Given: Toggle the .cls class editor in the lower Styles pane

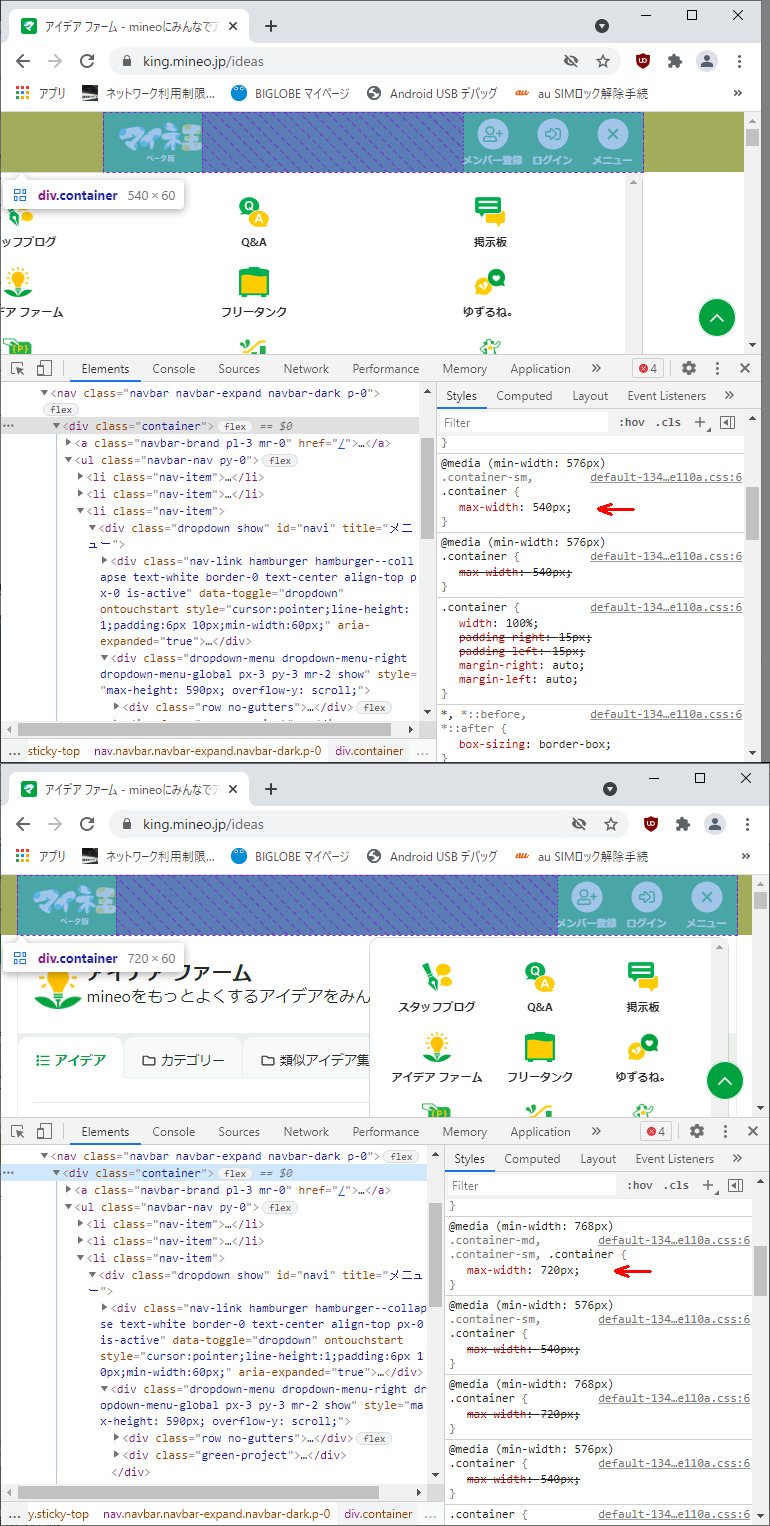Looking at the screenshot, I should pyautogui.click(x=678, y=1185).
